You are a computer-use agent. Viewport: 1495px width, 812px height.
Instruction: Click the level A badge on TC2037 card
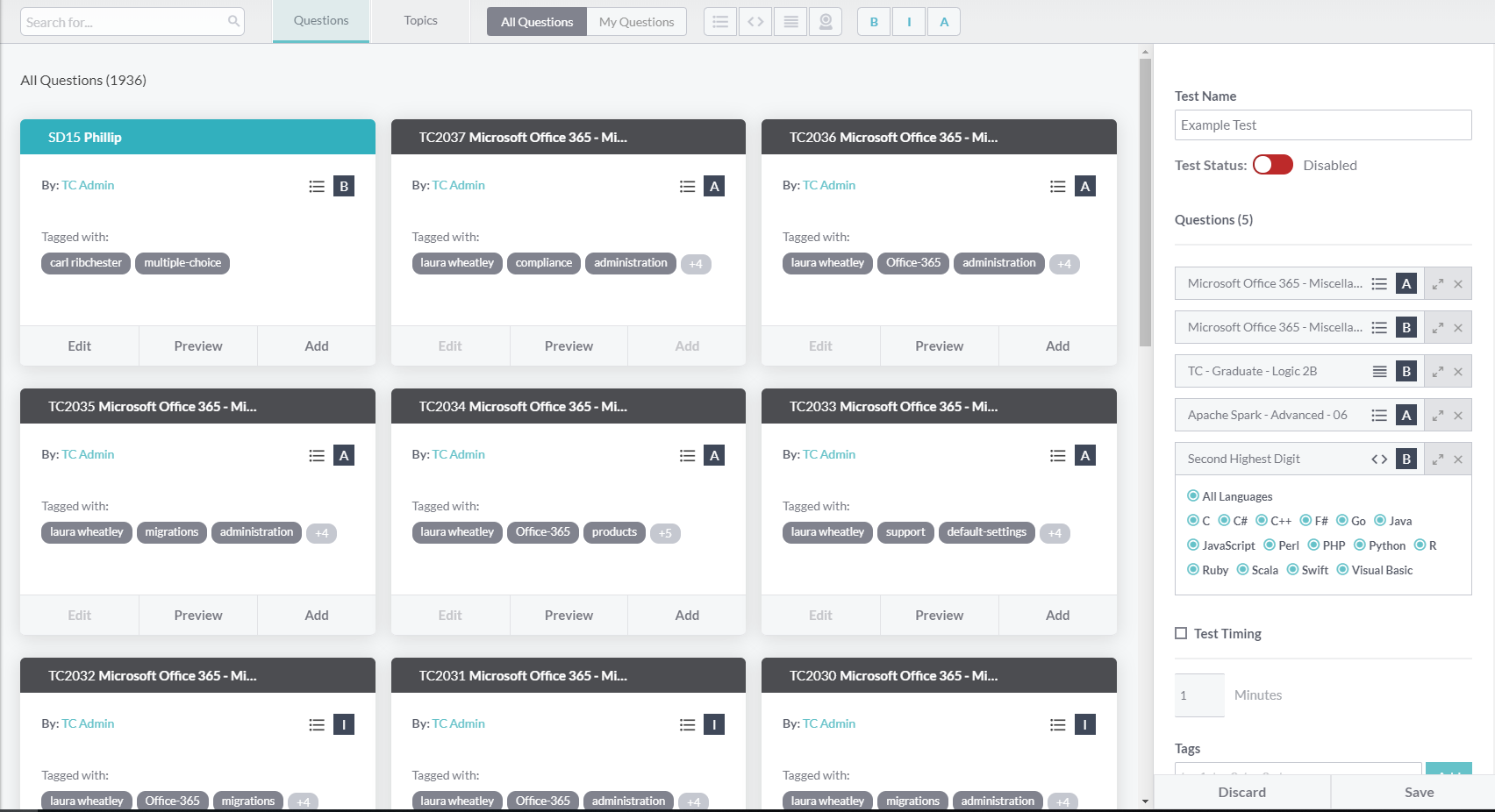(714, 186)
